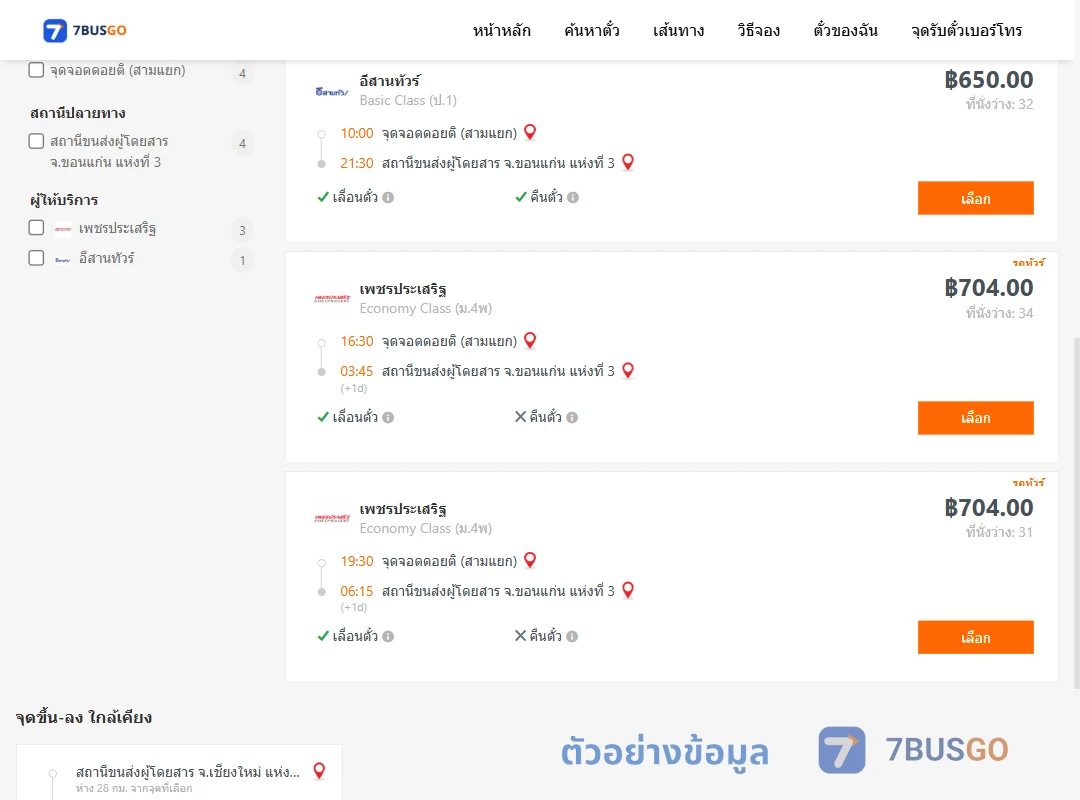Show คืนตั๋ว info icon on ฿650.00 trip

point(573,198)
